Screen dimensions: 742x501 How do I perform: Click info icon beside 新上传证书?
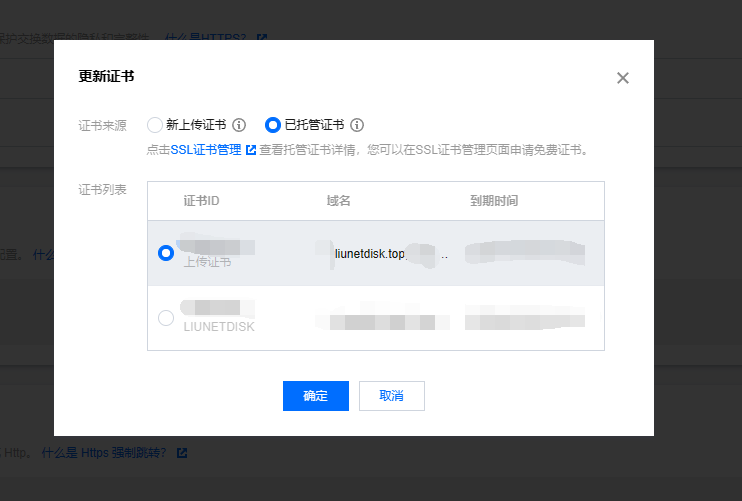coord(239,125)
